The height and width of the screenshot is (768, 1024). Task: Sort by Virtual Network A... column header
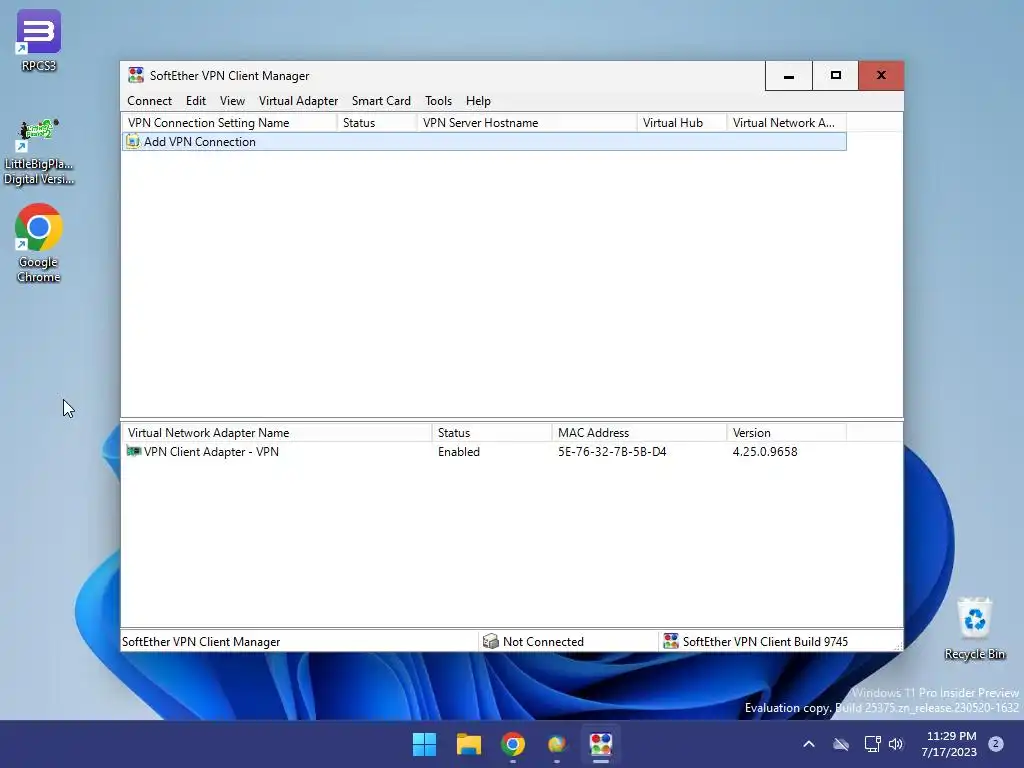786,123
